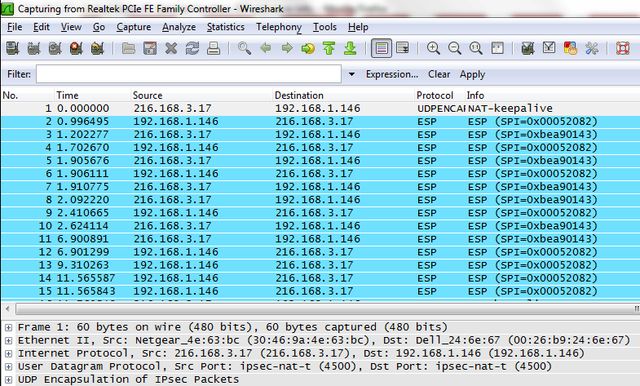The image size is (640, 386).
Task: Save capture file floppy disk icon
Action: point(150,48)
